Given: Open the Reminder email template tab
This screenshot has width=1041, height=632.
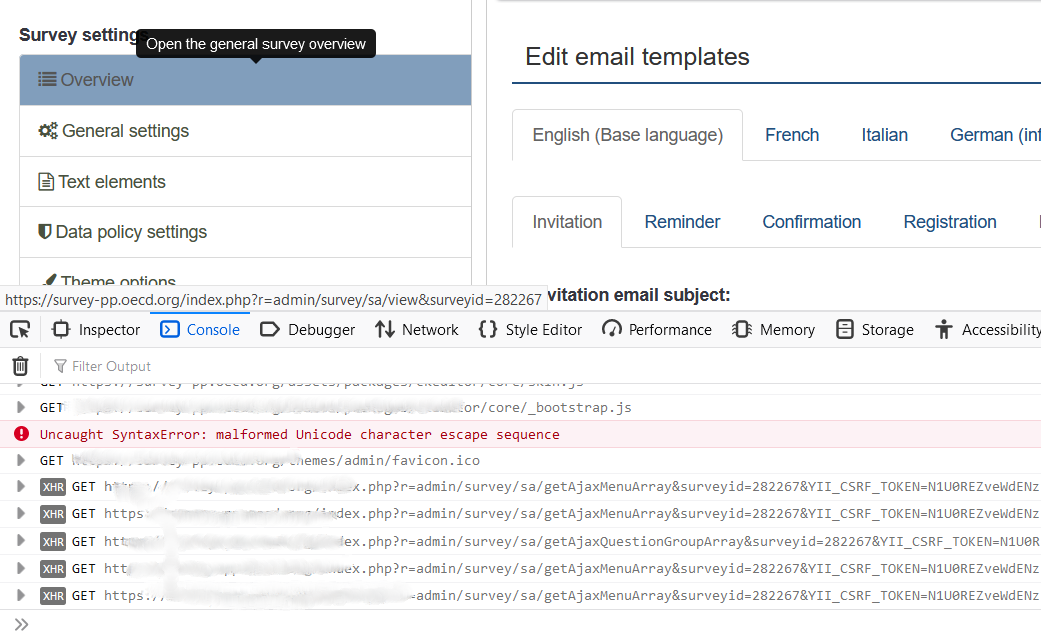Looking at the screenshot, I should tap(682, 222).
